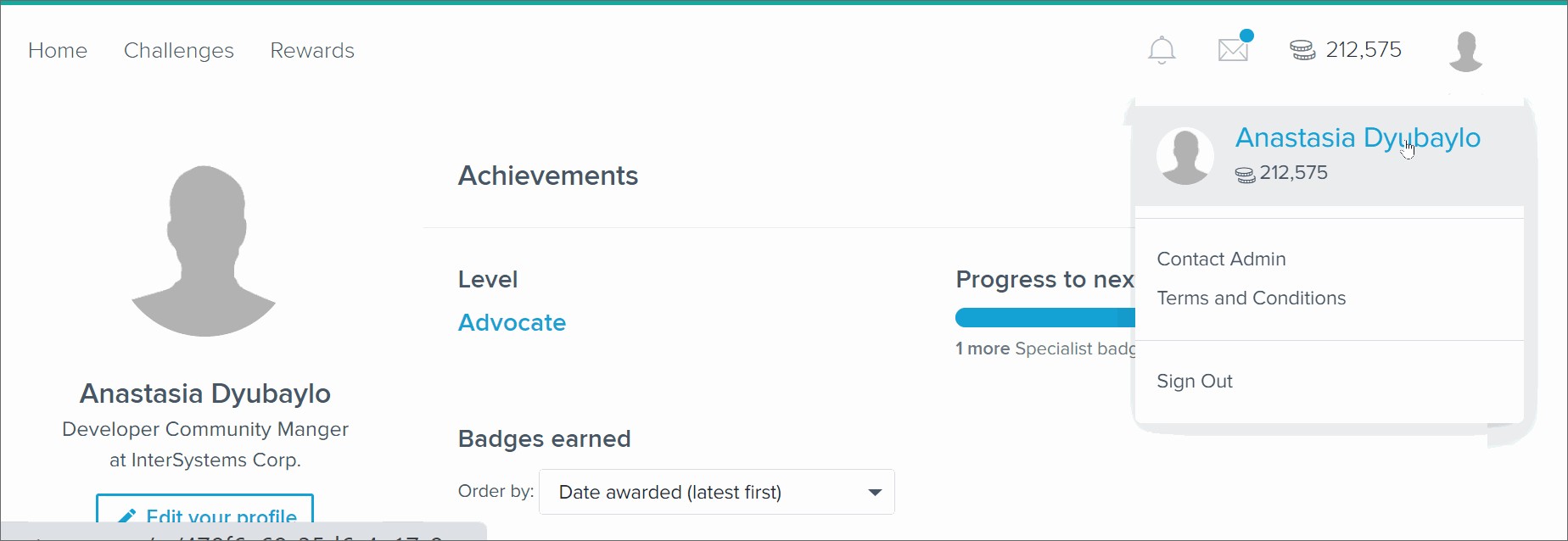Screen dimensions: 1568x541
Task: Toggle user menu via top-right avatar
Action: pos(1465,51)
